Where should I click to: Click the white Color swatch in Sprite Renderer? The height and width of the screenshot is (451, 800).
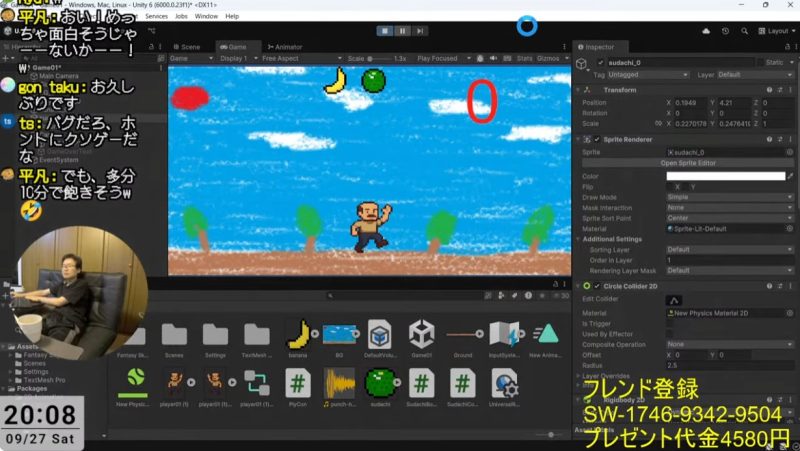726,176
